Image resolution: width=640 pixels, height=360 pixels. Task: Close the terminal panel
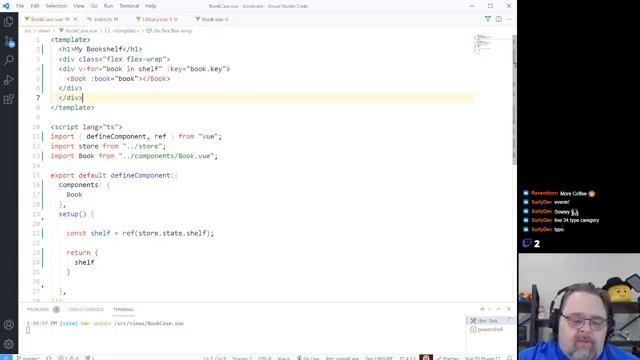click(509, 309)
